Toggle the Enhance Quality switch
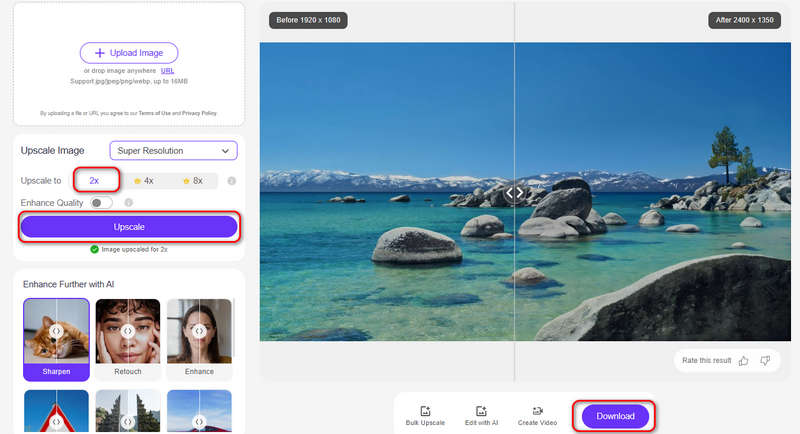 (101, 203)
